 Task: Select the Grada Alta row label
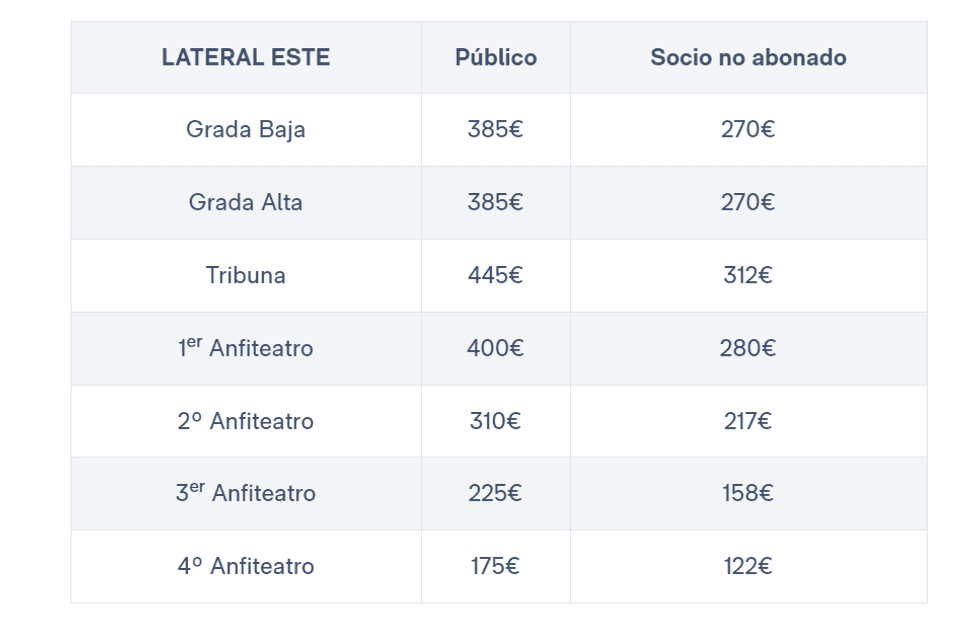click(x=245, y=203)
